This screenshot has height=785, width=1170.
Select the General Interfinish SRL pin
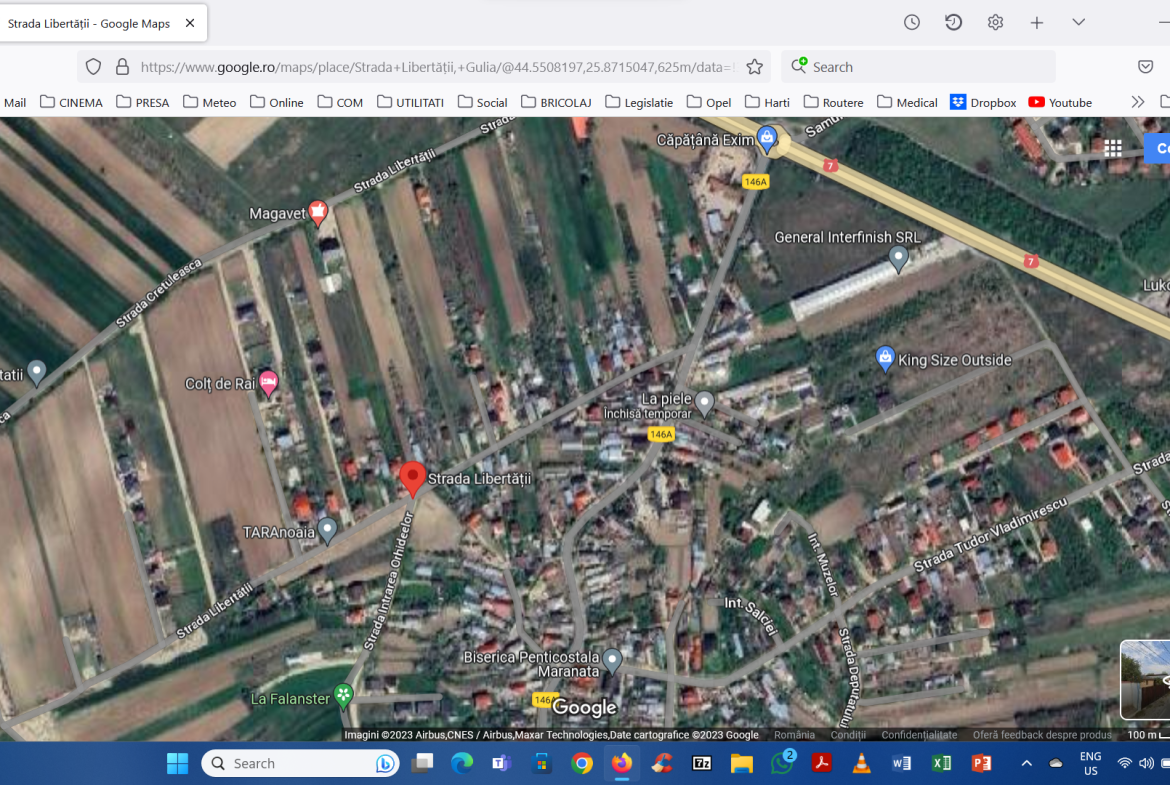[x=898, y=258]
